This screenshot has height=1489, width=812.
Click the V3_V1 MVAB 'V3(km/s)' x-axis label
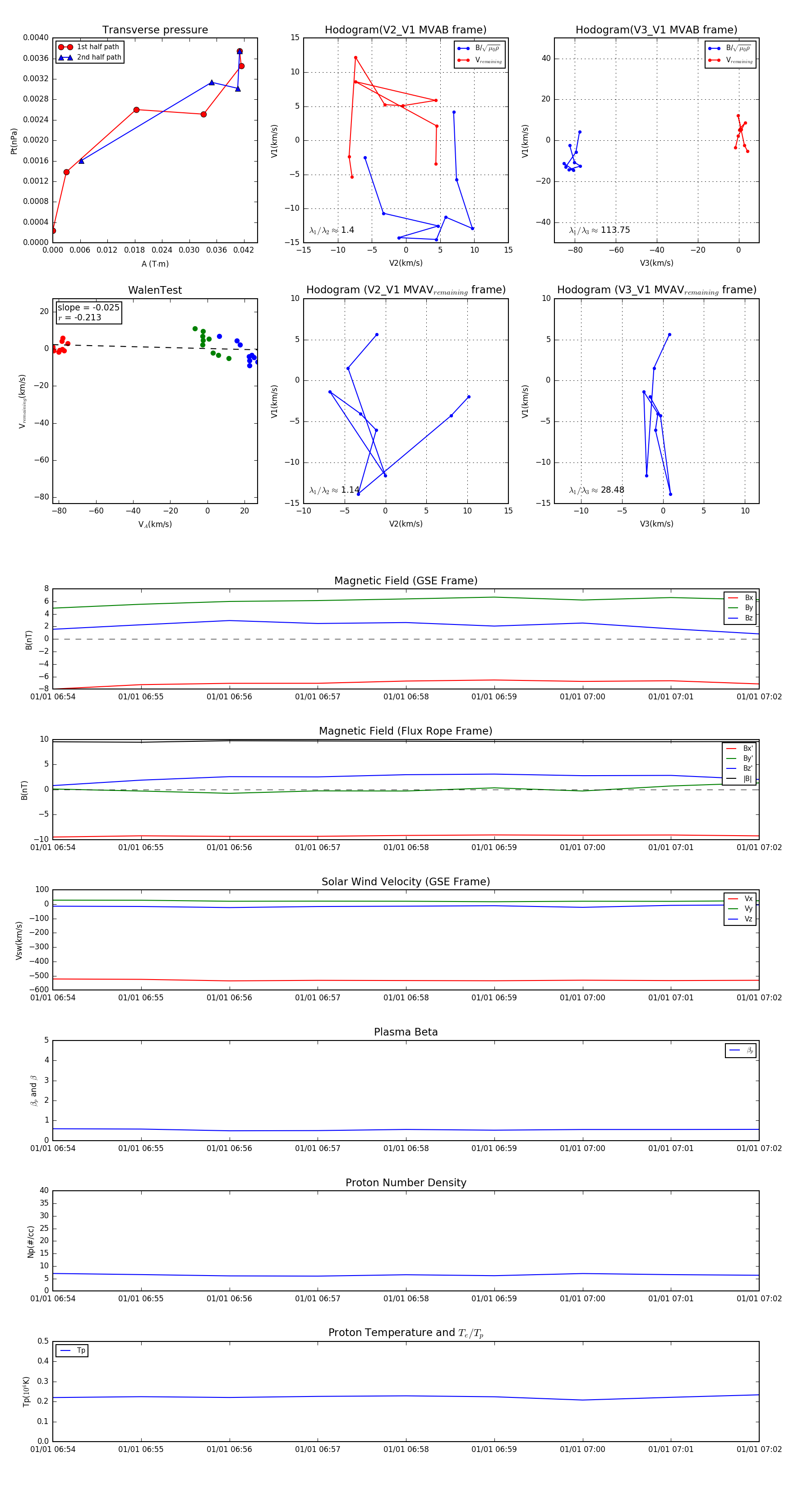[656, 264]
